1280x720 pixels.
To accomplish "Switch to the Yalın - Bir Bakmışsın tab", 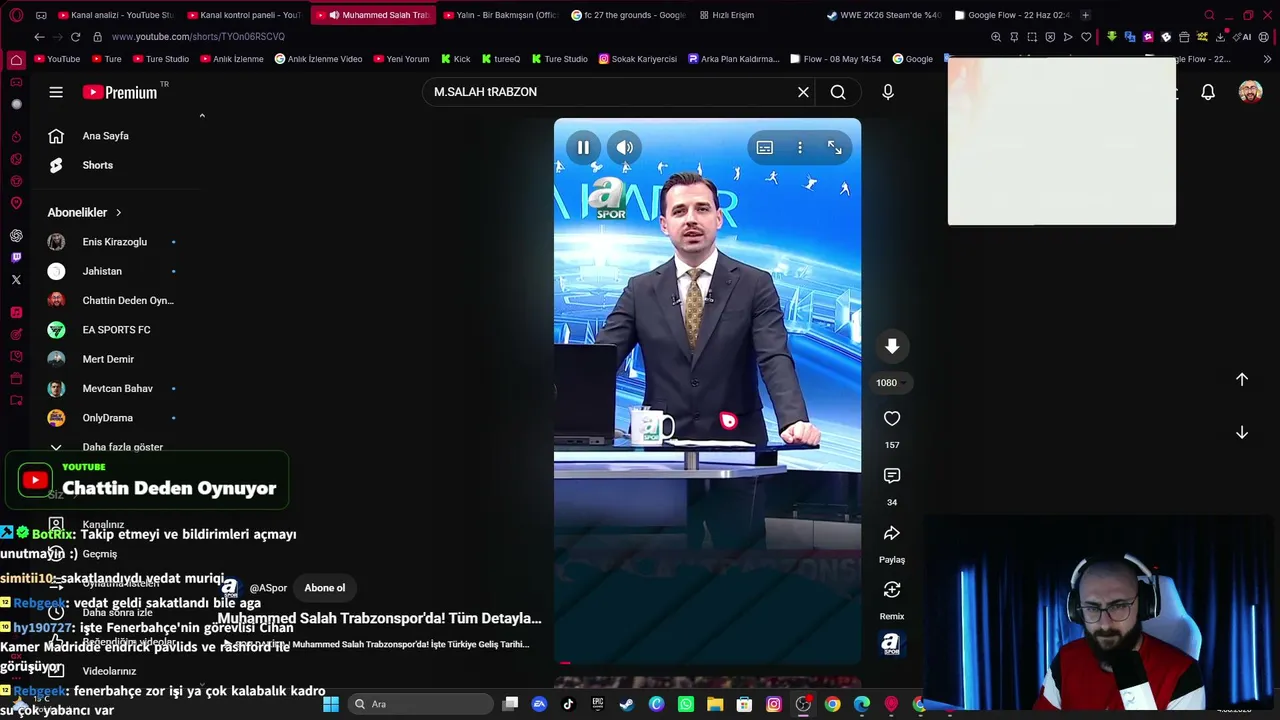I will (x=499, y=15).
